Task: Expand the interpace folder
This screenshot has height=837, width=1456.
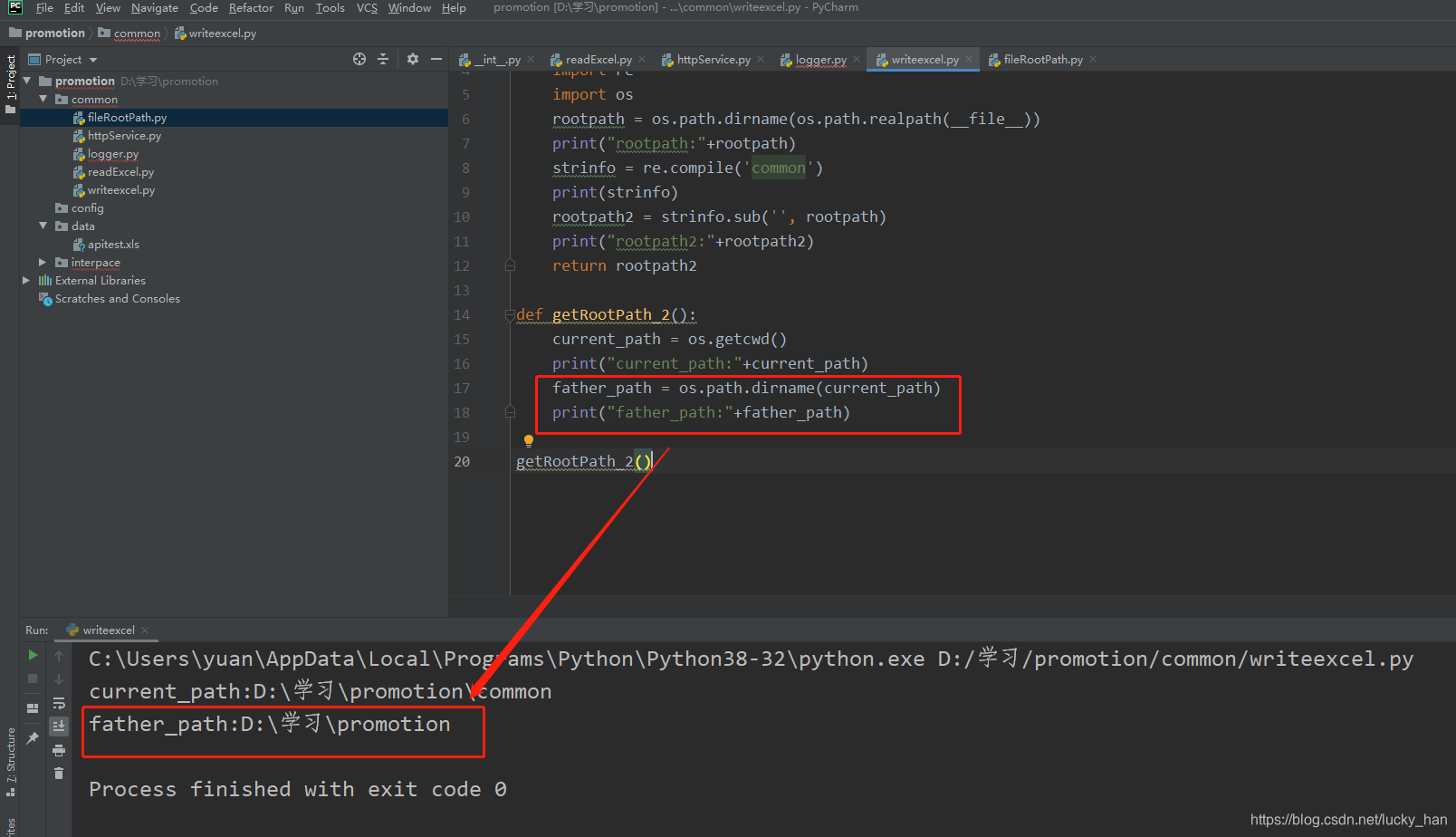Action: [x=43, y=262]
